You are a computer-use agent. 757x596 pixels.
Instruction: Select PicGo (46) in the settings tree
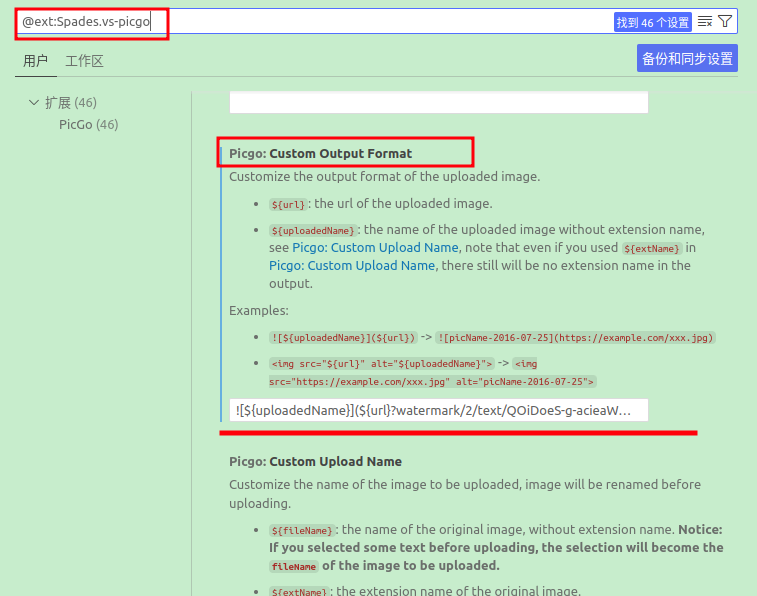tap(88, 125)
